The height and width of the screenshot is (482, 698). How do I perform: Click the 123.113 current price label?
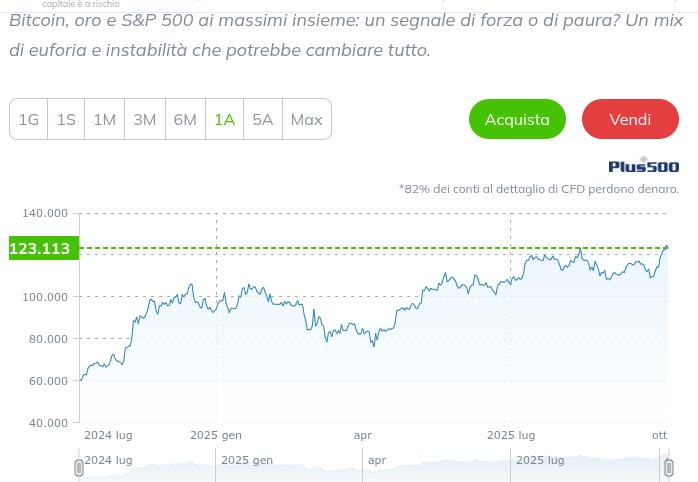point(40,249)
